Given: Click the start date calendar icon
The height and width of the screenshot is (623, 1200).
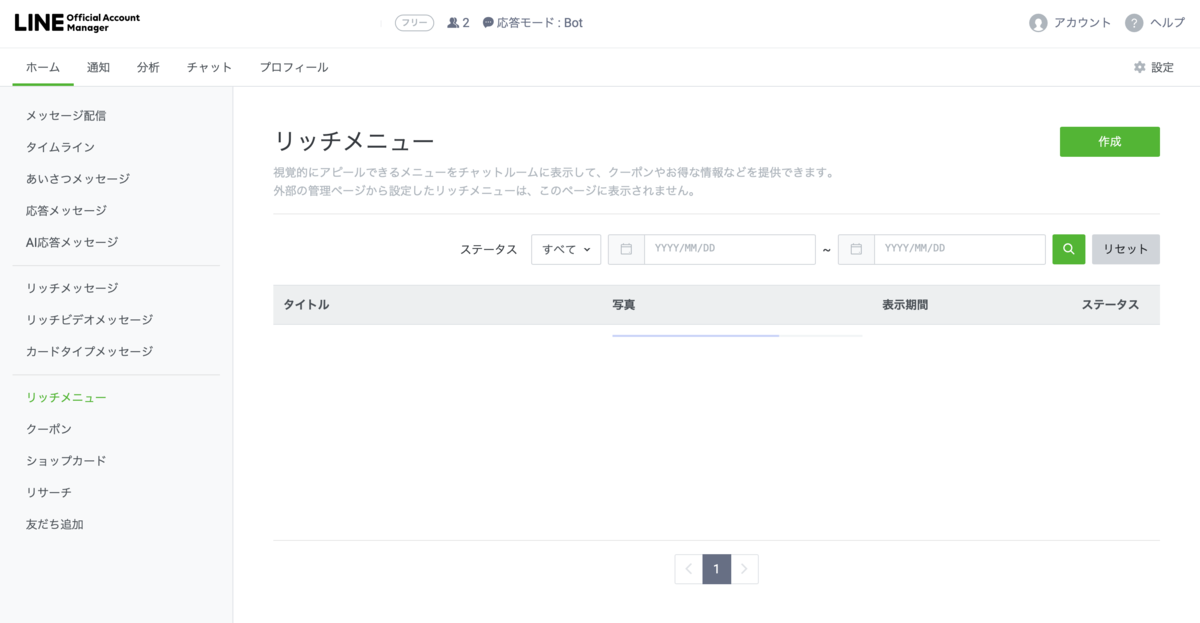Looking at the screenshot, I should click(626, 249).
